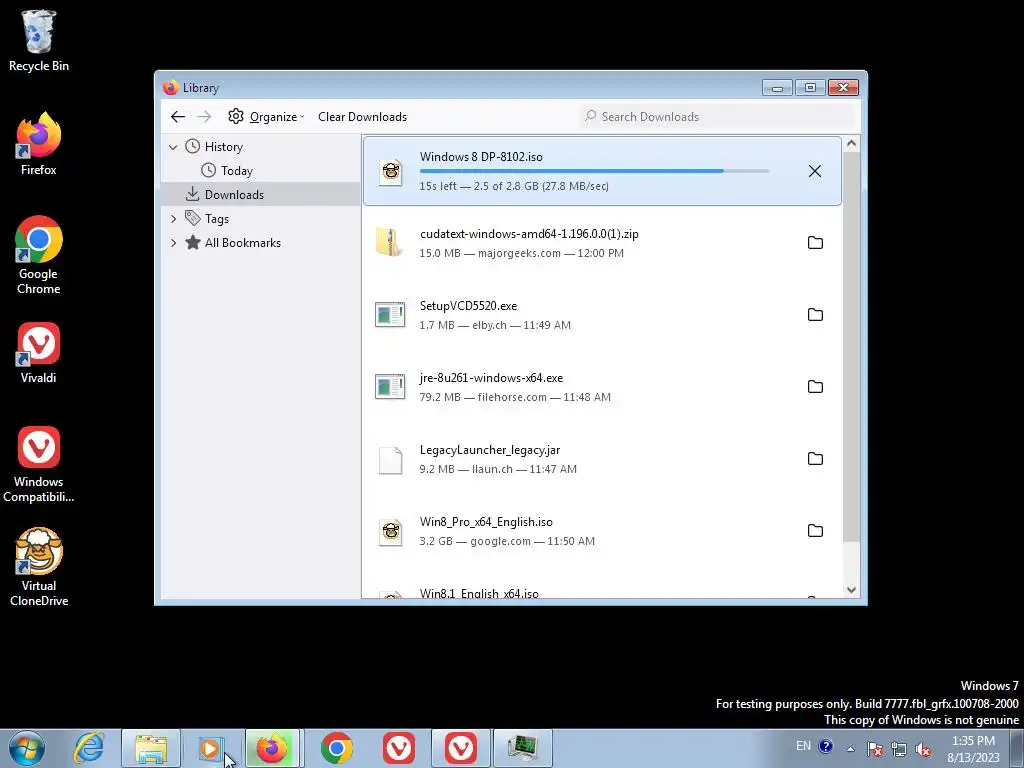Viewport: 1024px width, 768px height.
Task: Go back with the Library back arrow
Action: [x=178, y=116]
